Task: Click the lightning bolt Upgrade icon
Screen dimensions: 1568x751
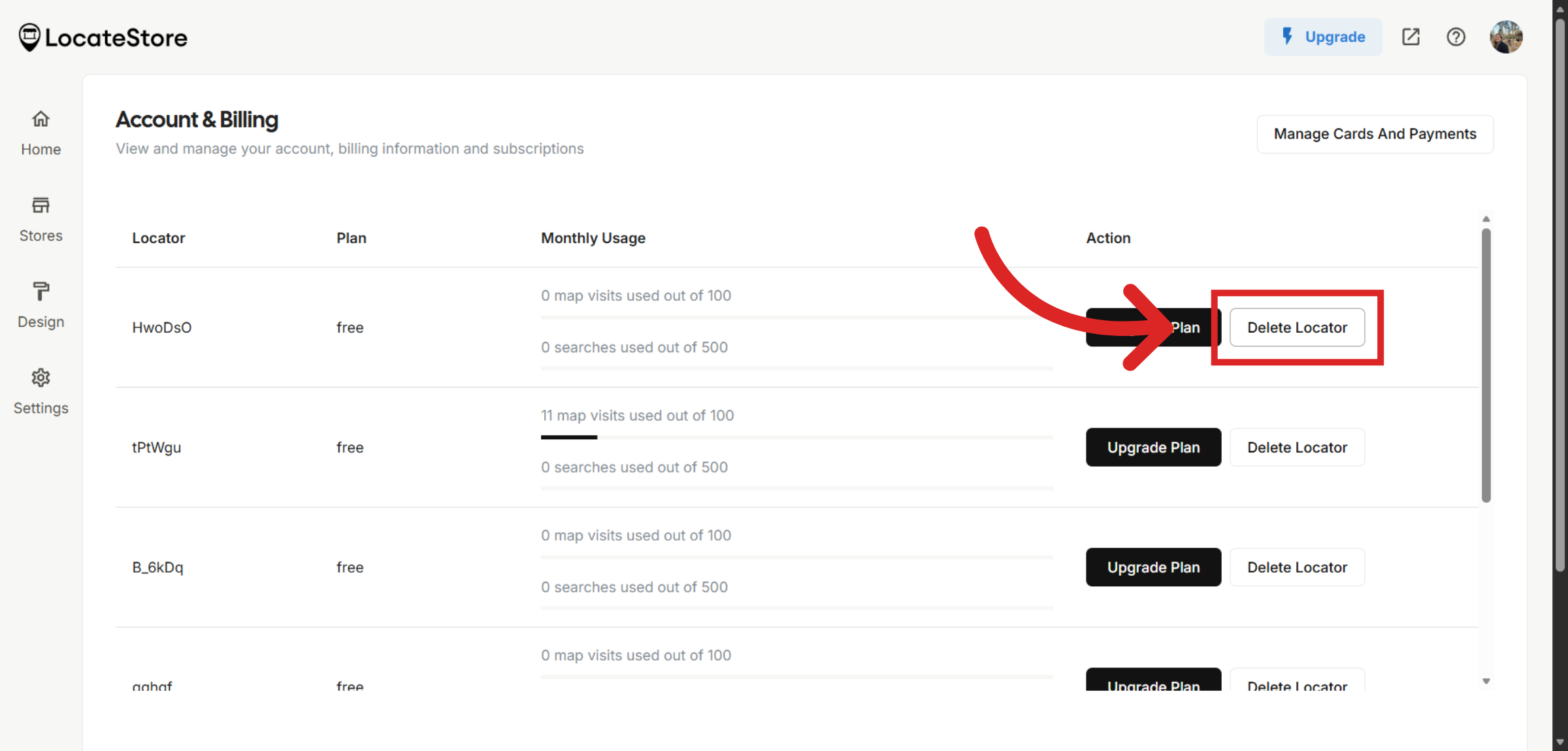Action: pos(1286,37)
